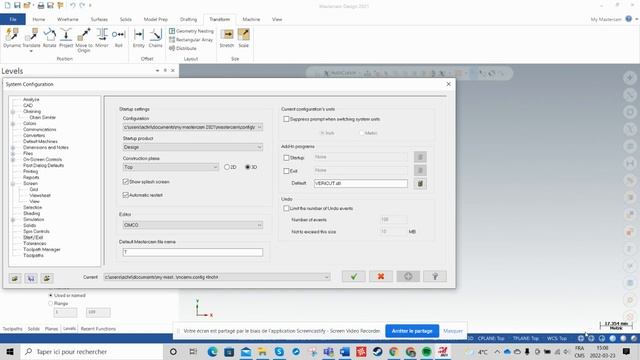
Task: Click the red X cancel button
Action: pyautogui.click(x=381, y=276)
